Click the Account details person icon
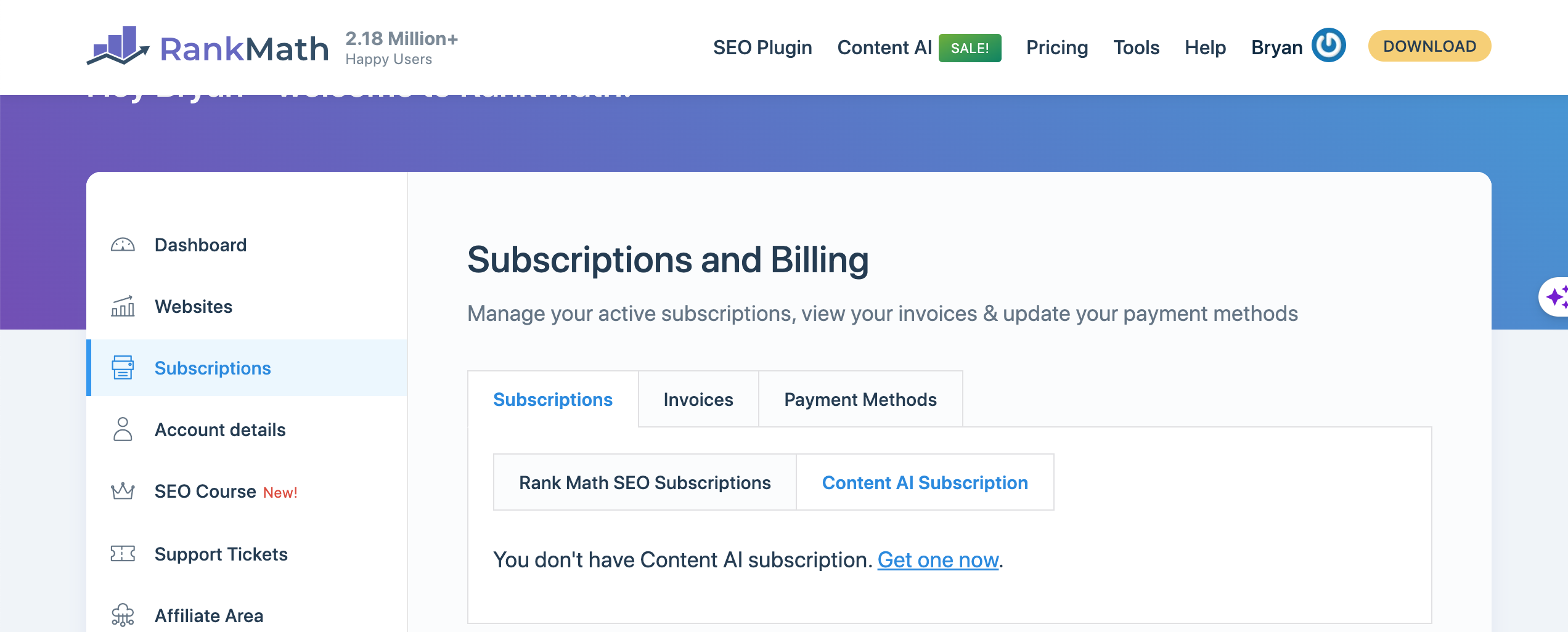 click(x=123, y=429)
